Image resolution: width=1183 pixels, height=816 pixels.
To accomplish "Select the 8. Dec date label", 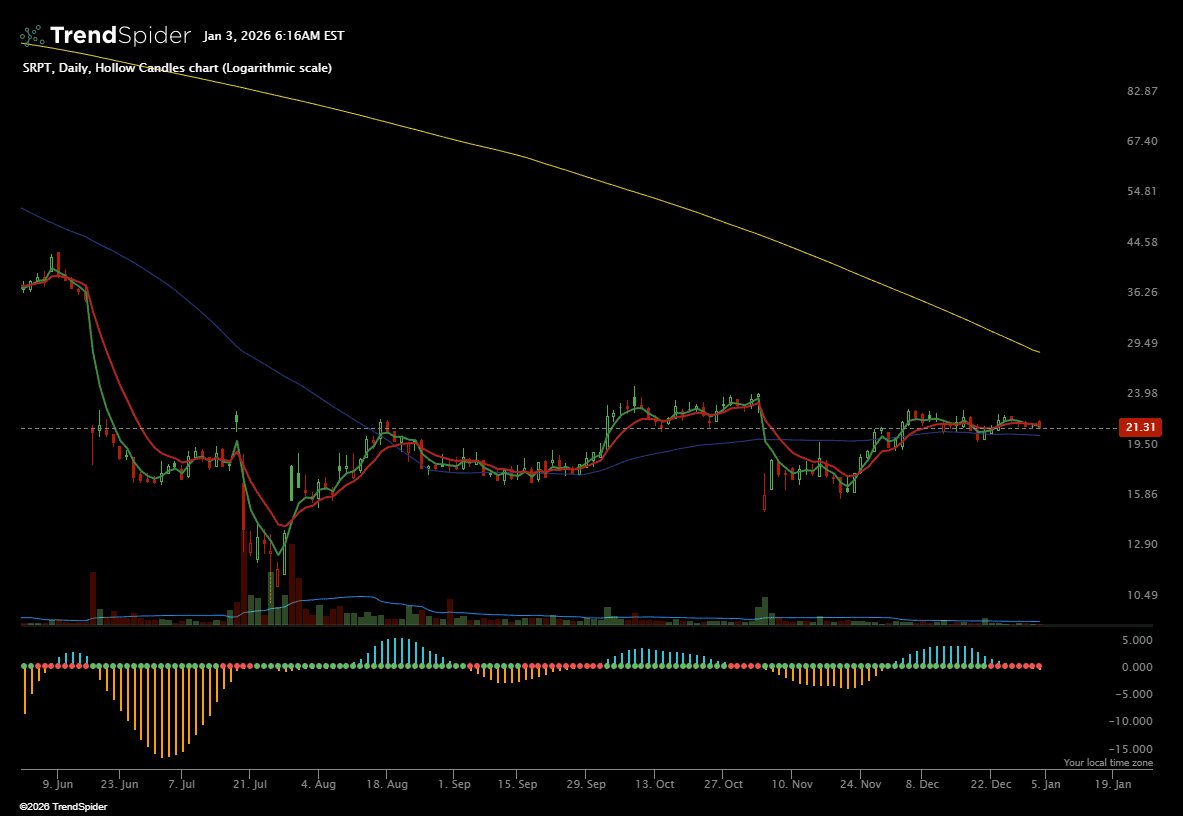I will [x=922, y=785].
